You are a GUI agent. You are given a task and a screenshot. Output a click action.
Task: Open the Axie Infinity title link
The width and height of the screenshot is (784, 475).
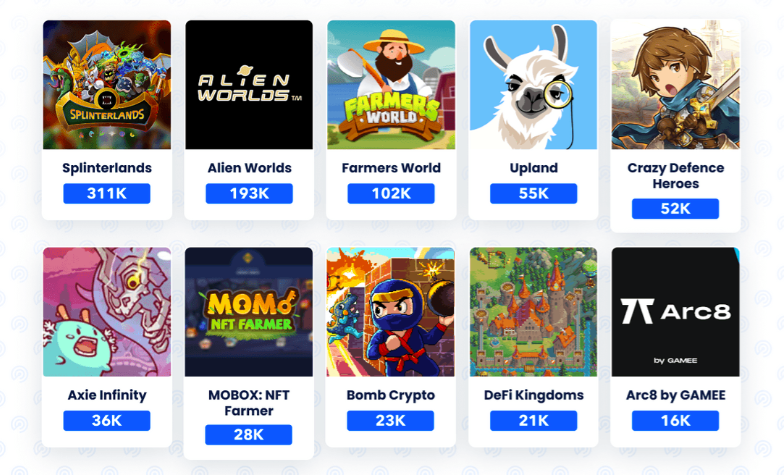(107, 395)
